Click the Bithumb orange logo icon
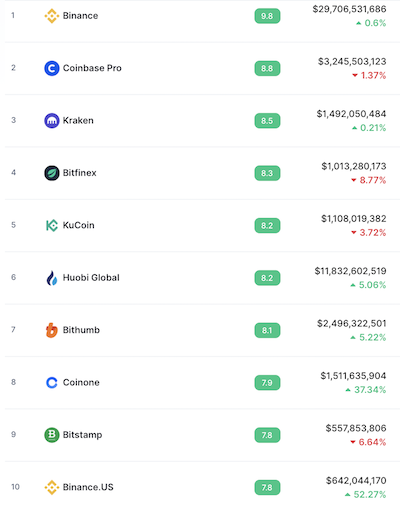Image resolution: width=400 pixels, height=510 pixels. 52,330
